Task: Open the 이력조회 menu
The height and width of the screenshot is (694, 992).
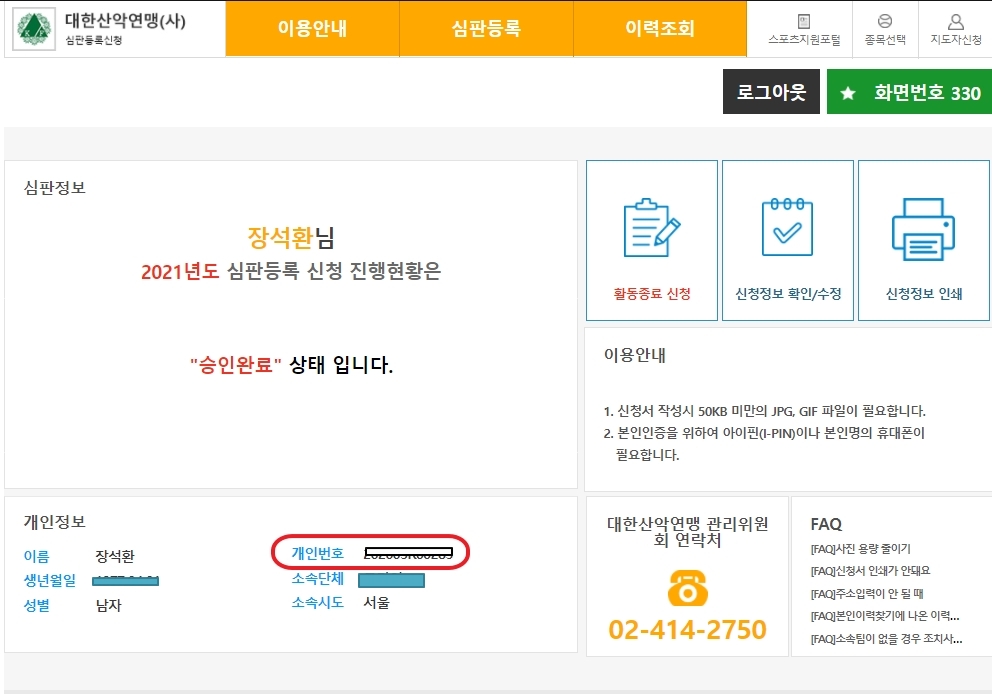Action: (x=660, y=28)
